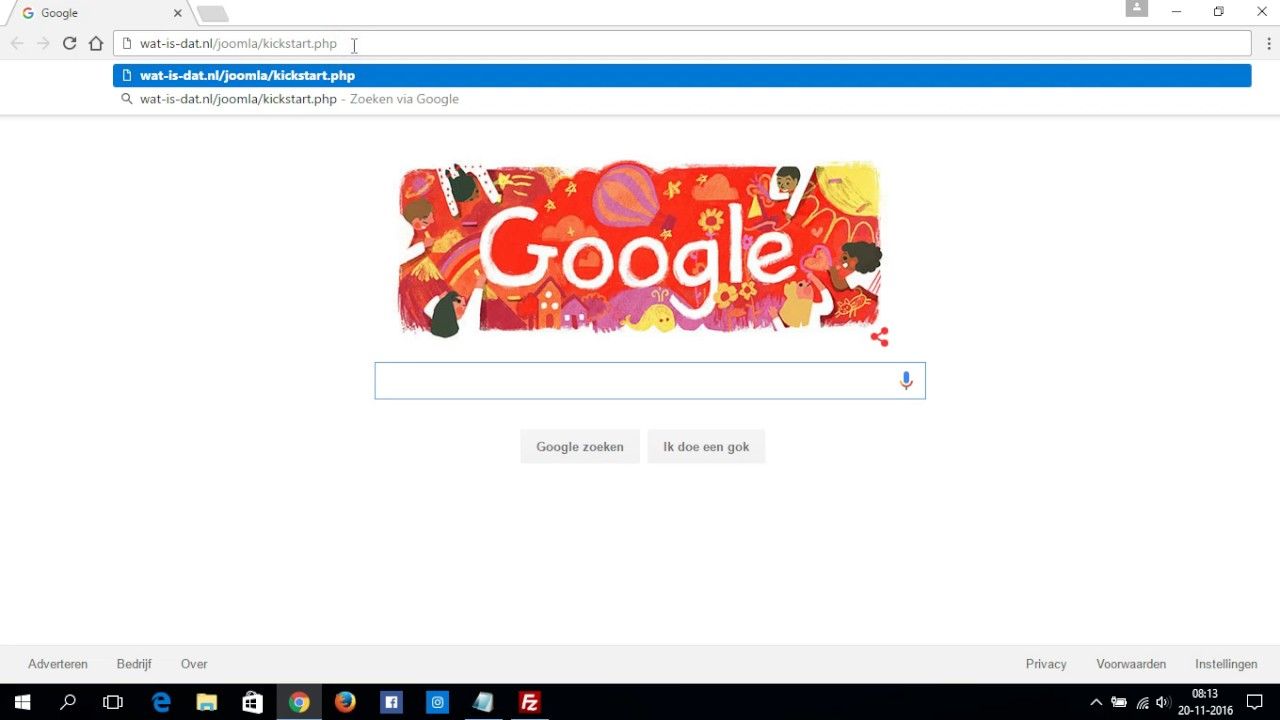Go to the browser home page

(96, 43)
